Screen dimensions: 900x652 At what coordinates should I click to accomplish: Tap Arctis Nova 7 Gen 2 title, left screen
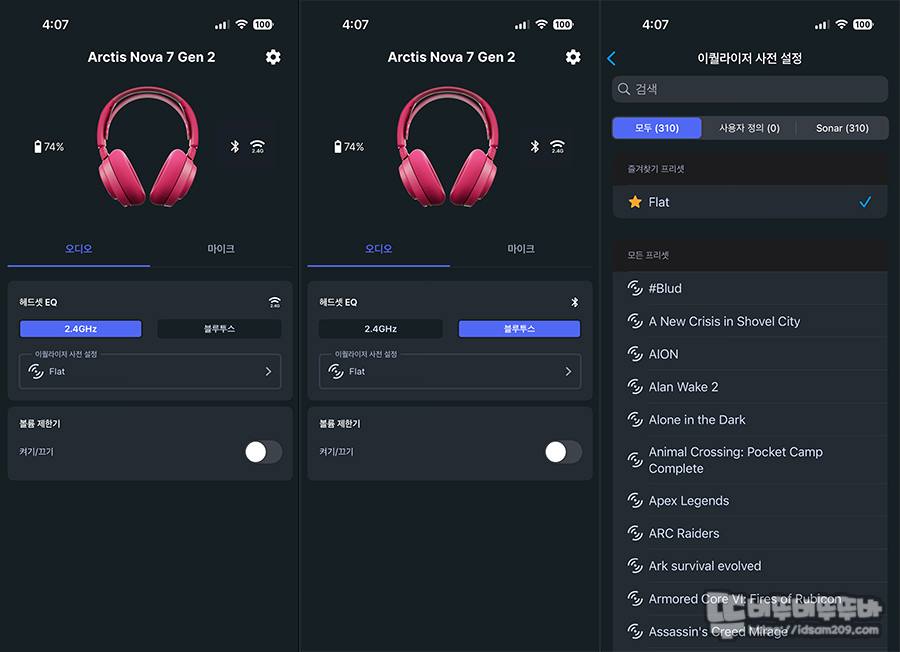point(152,57)
